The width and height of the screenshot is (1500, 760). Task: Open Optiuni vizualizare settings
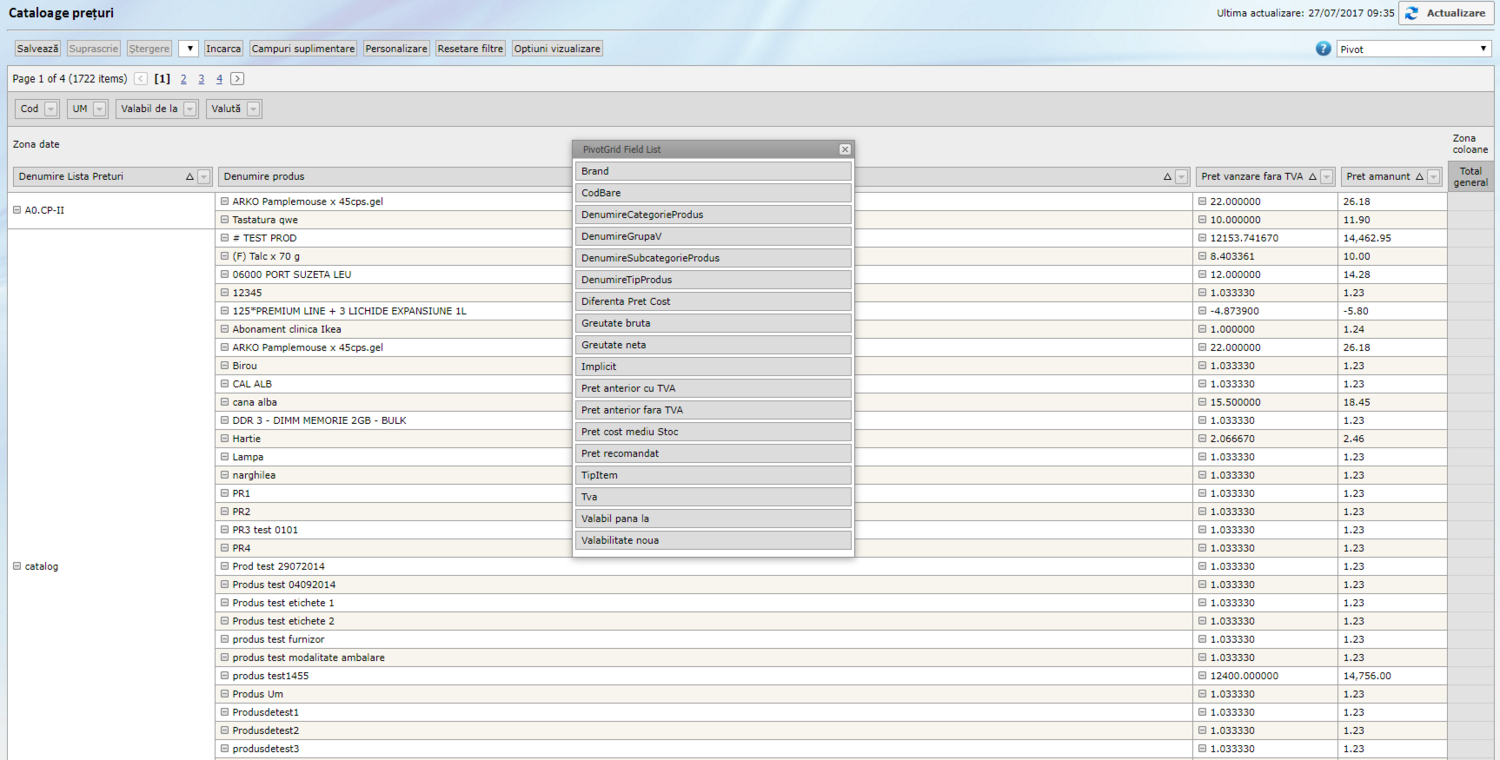tap(557, 49)
